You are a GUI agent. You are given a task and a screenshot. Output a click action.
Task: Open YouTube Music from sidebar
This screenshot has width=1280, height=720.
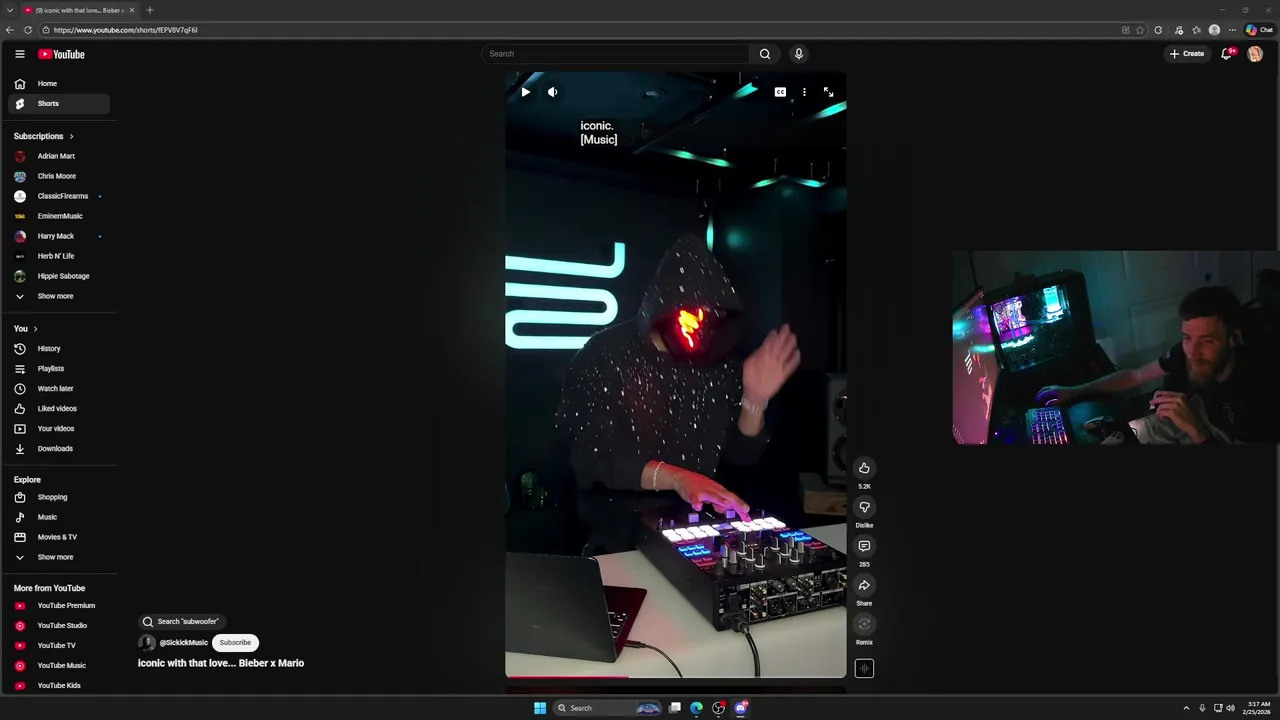coord(59,666)
